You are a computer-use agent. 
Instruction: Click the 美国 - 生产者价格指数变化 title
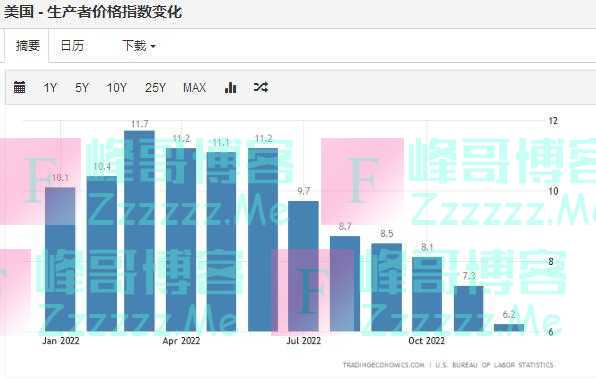(x=93, y=12)
